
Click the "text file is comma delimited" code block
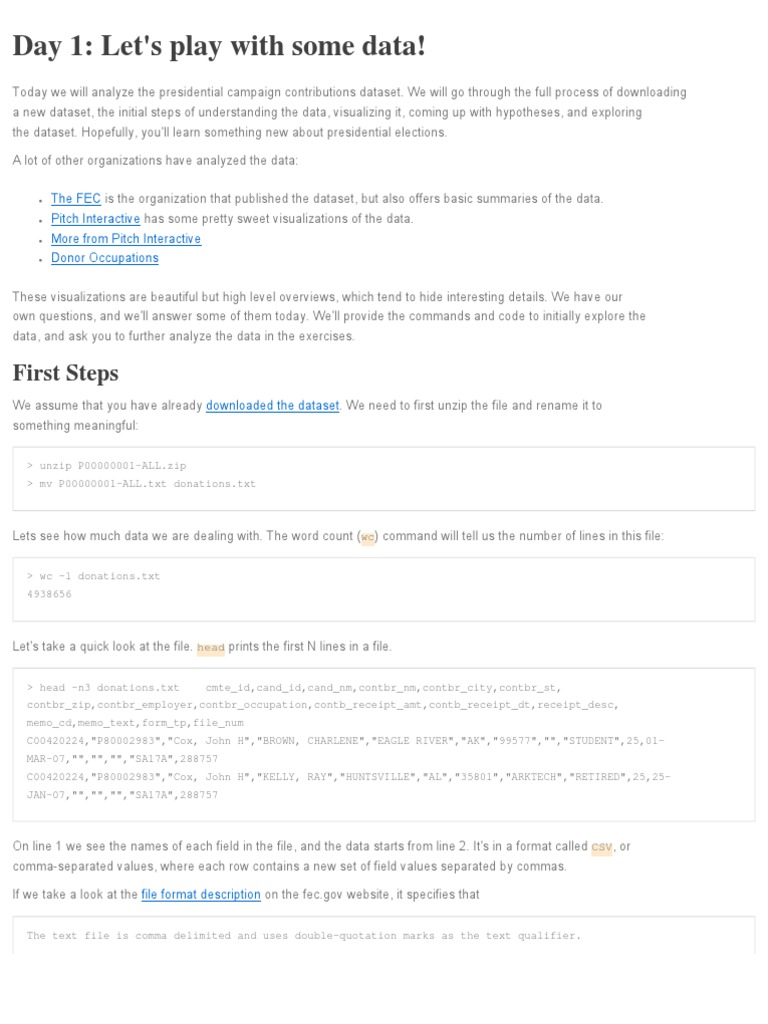point(303,936)
